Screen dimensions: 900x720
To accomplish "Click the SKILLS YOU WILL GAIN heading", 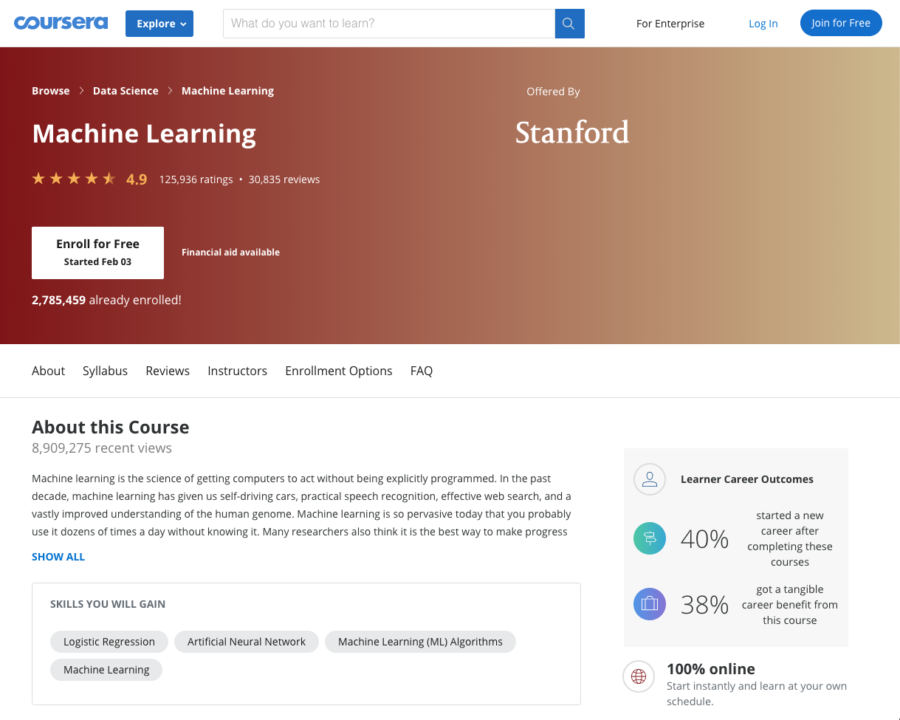I will click(107, 604).
